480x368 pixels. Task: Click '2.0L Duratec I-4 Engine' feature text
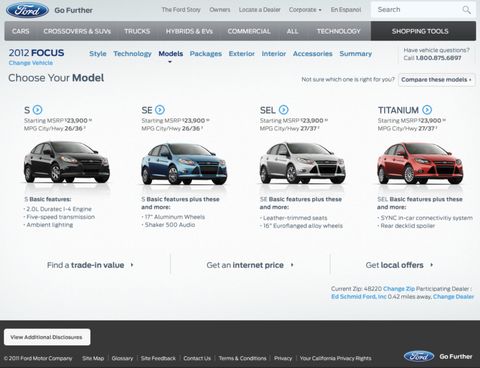pos(59,209)
